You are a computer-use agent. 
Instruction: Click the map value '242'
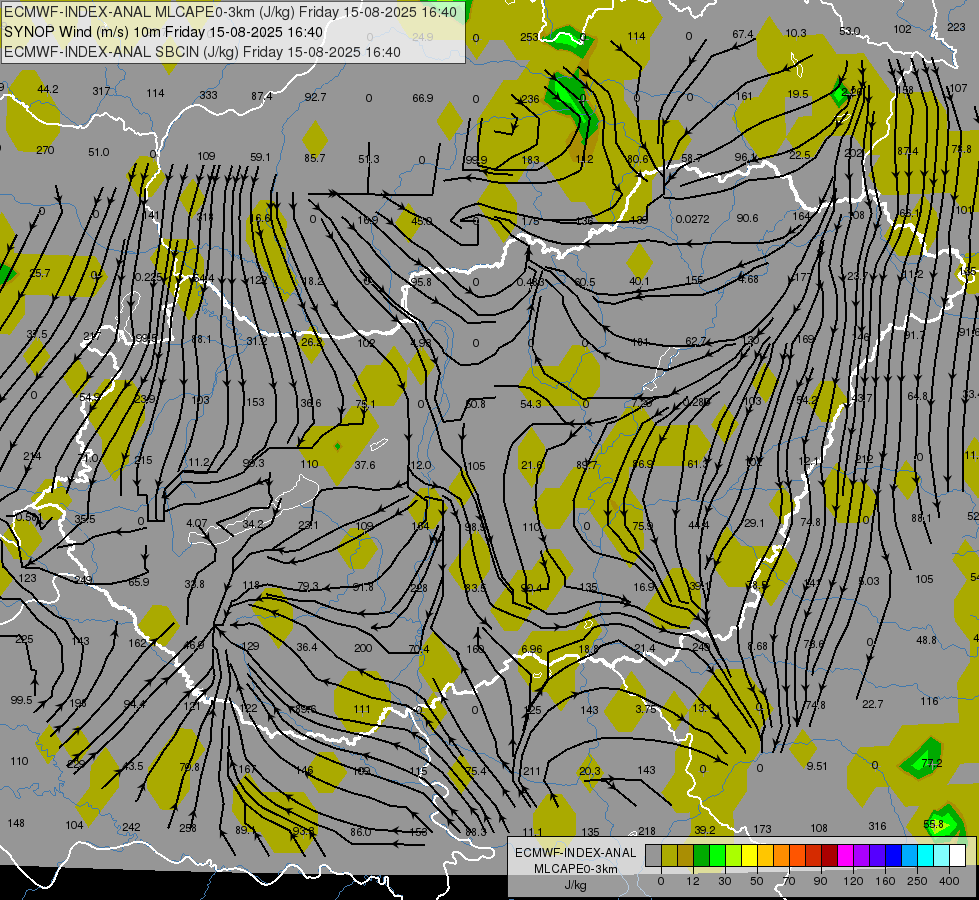[x=131, y=827]
